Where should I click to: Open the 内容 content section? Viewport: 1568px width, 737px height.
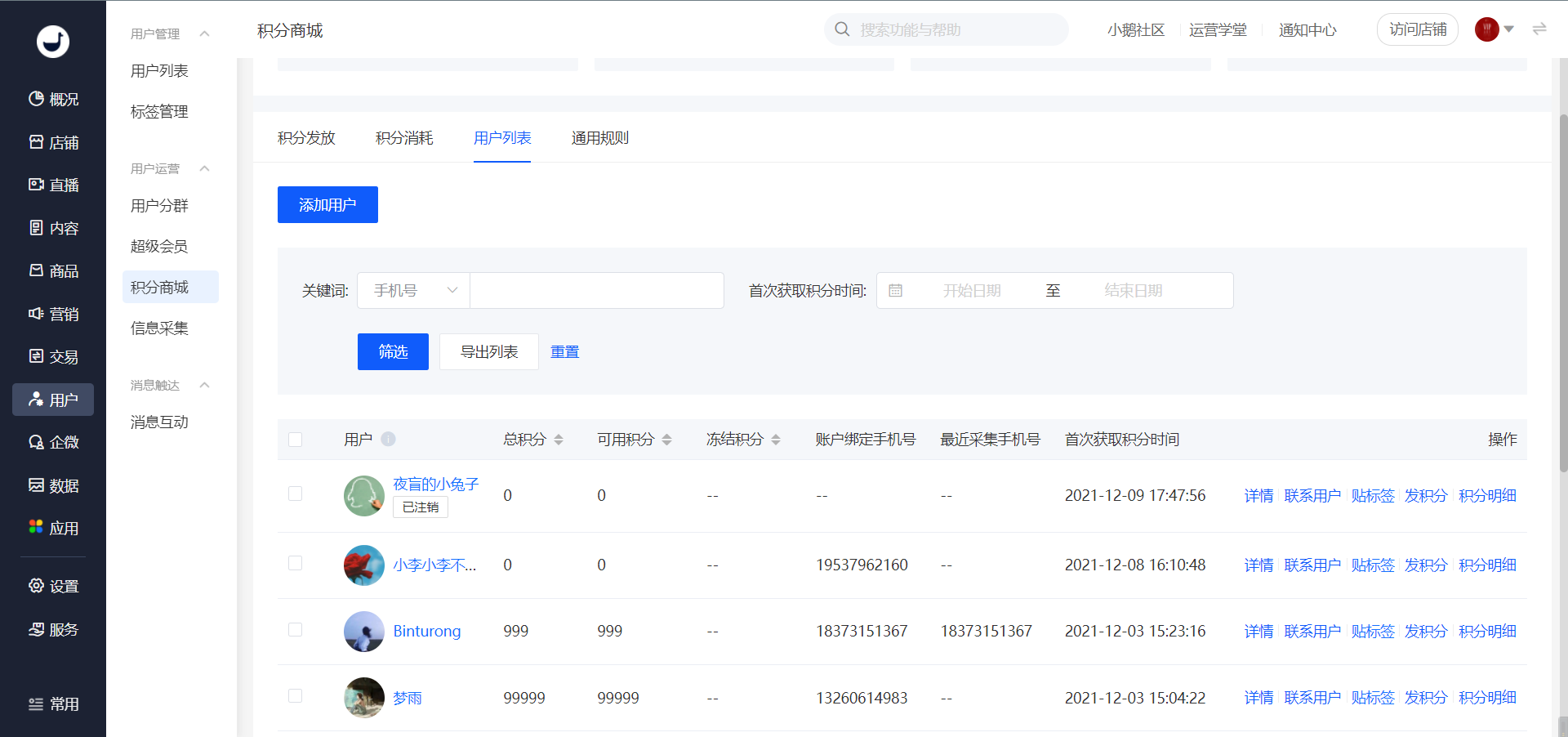pyautogui.click(x=53, y=228)
